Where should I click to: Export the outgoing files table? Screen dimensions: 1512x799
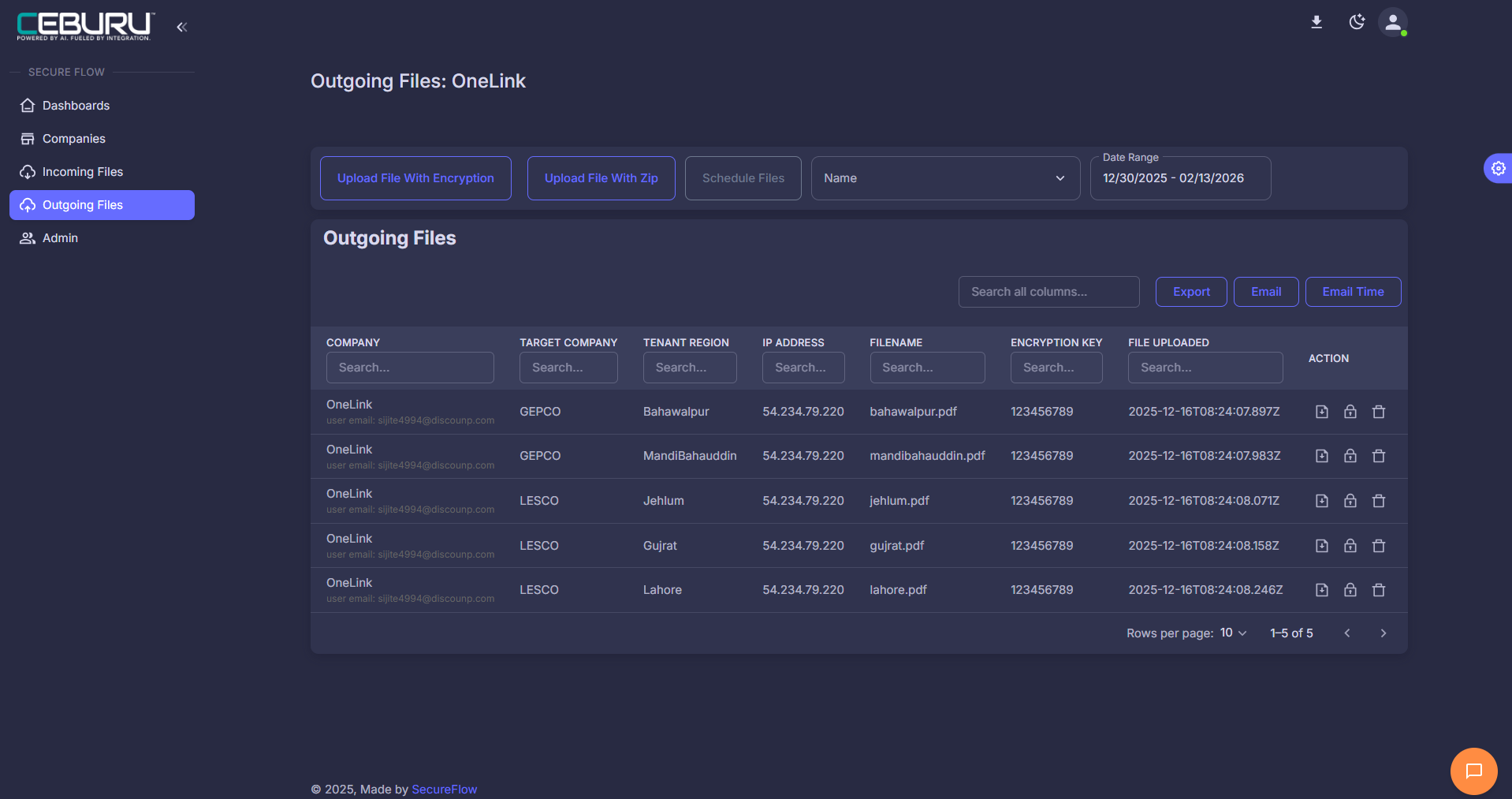click(x=1191, y=292)
